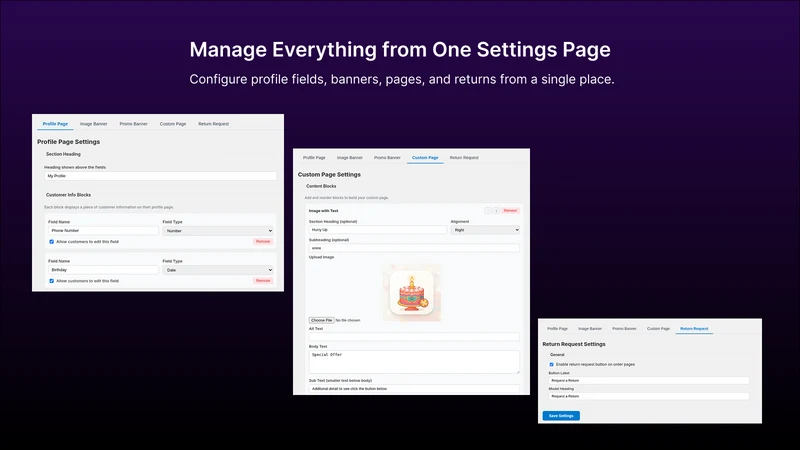800x450 pixels.
Task: Select Return Request tab in Return Request Settings panel
Action: click(x=694, y=329)
